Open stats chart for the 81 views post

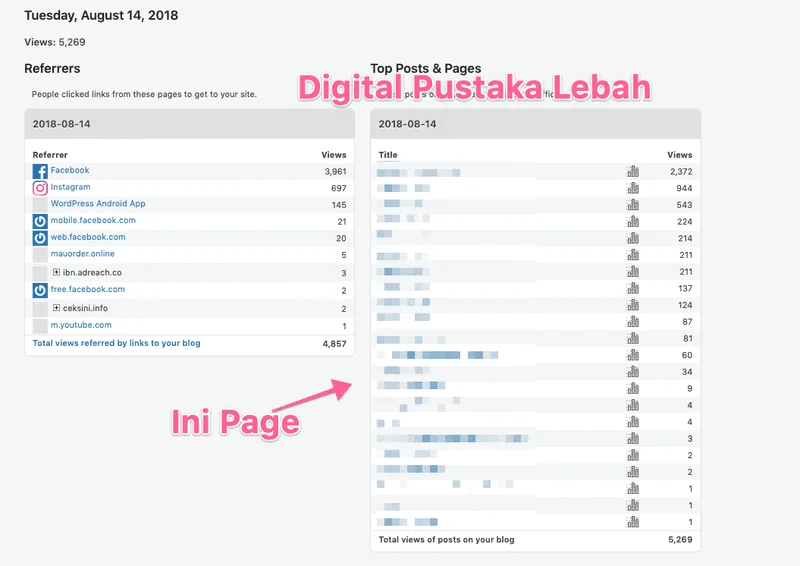tap(633, 338)
